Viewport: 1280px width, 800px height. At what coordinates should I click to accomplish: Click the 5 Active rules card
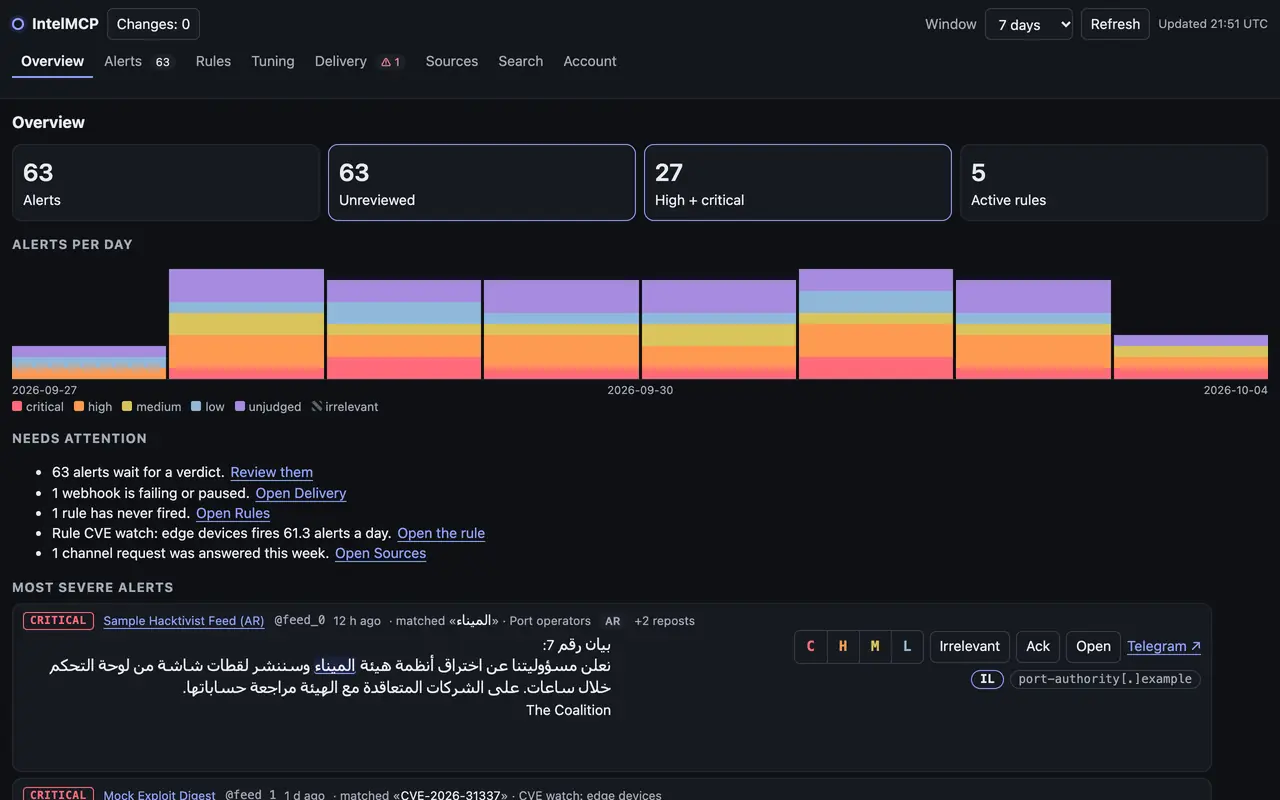[1114, 182]
